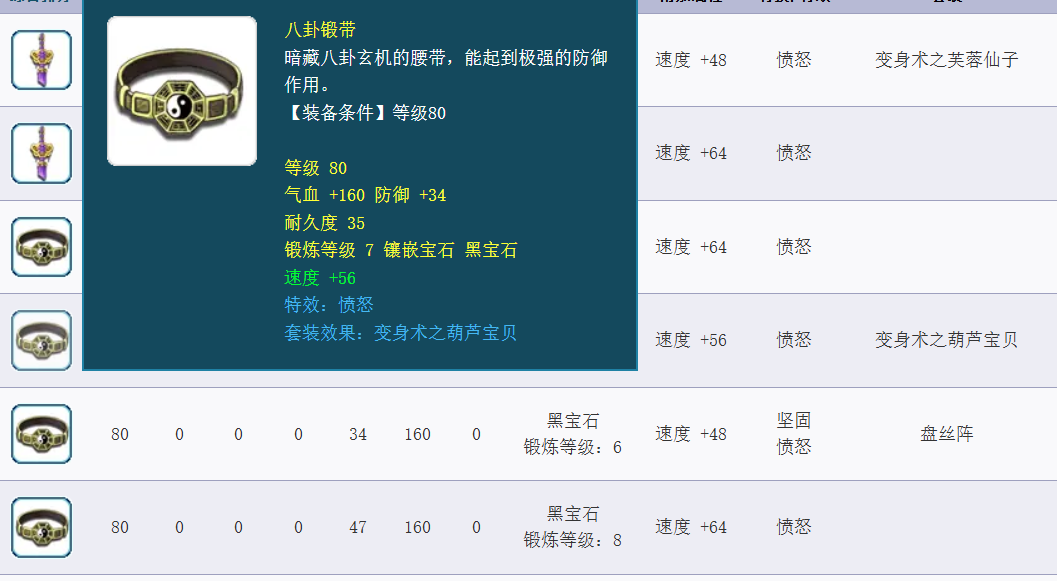Click the 变身术之芙蓉仙子 set cell
Viewport: 1057px width, 581px height.
pos(946,60)
